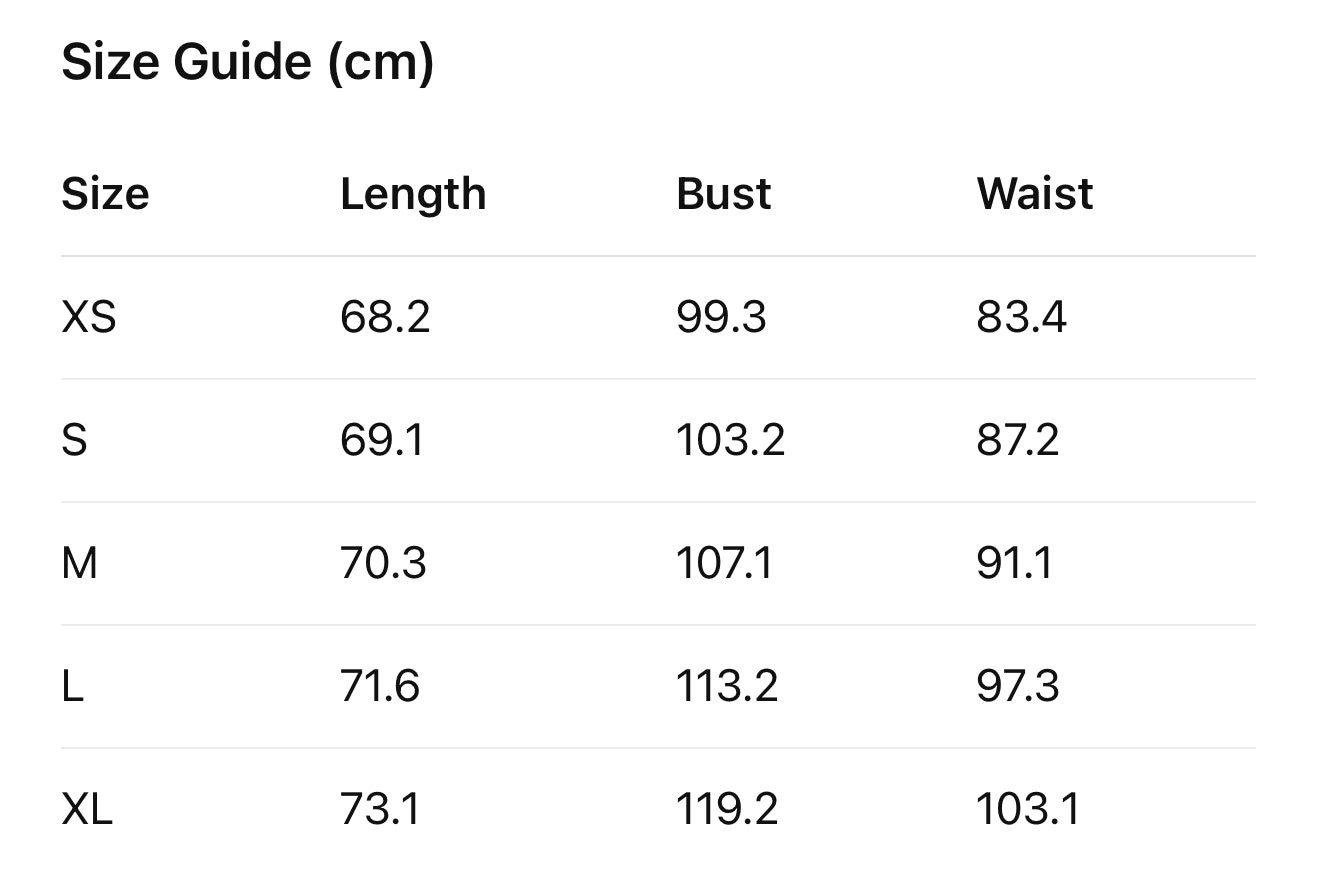Viewport: 1320px width, 891px height.
Task: Click the XL size row label
Action: [87, 809]
